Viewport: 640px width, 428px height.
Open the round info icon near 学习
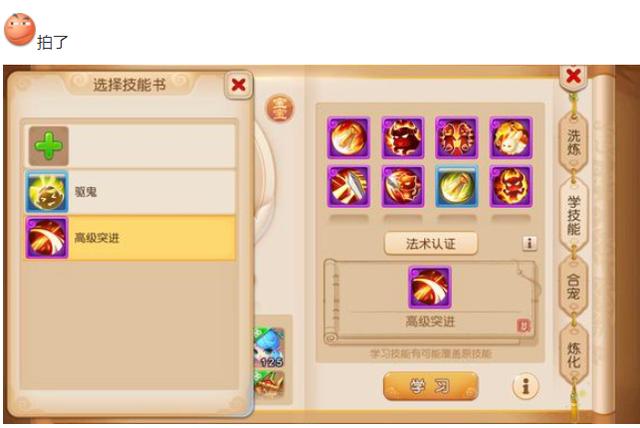pos(526,386)
